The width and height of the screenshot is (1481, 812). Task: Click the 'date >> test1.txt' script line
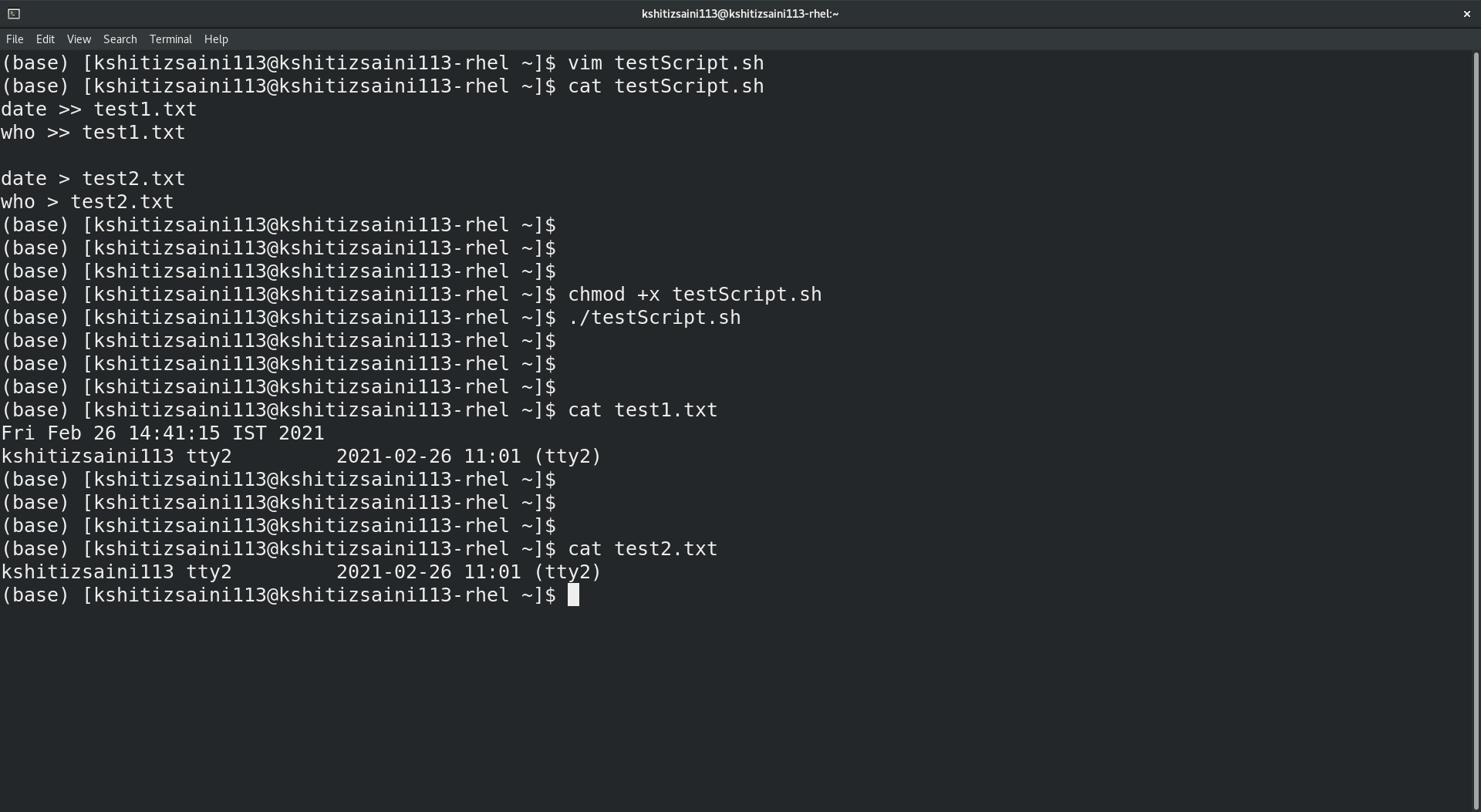click(x=99, y=110)
